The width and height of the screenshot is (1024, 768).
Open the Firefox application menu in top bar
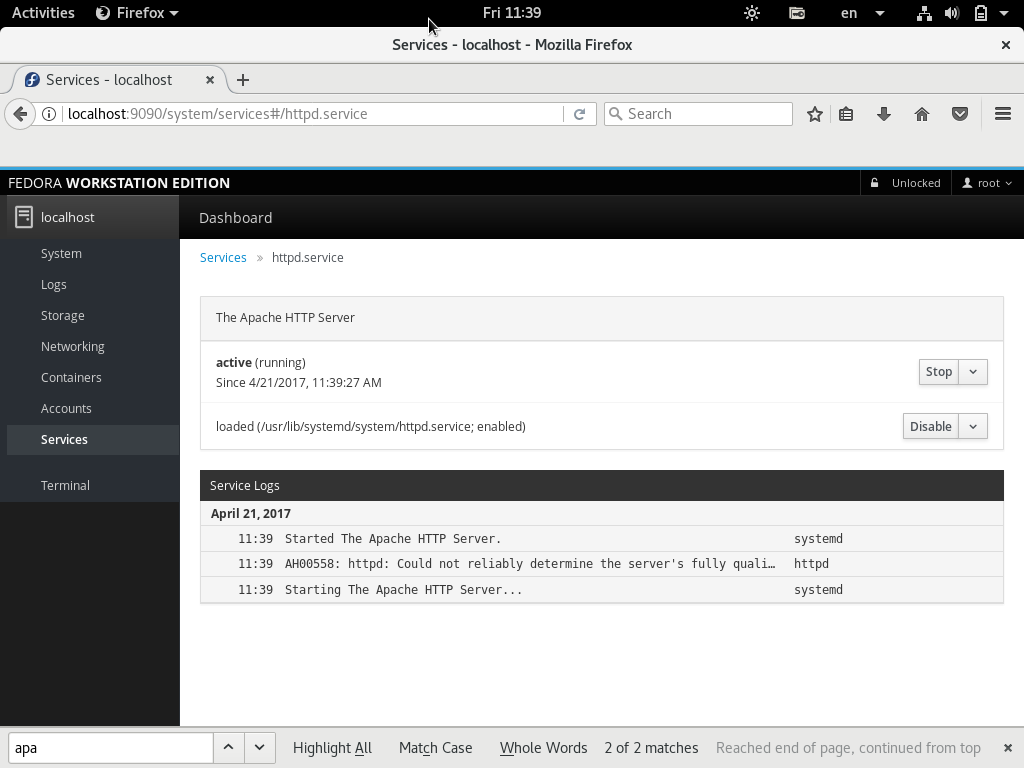[137, 13]
